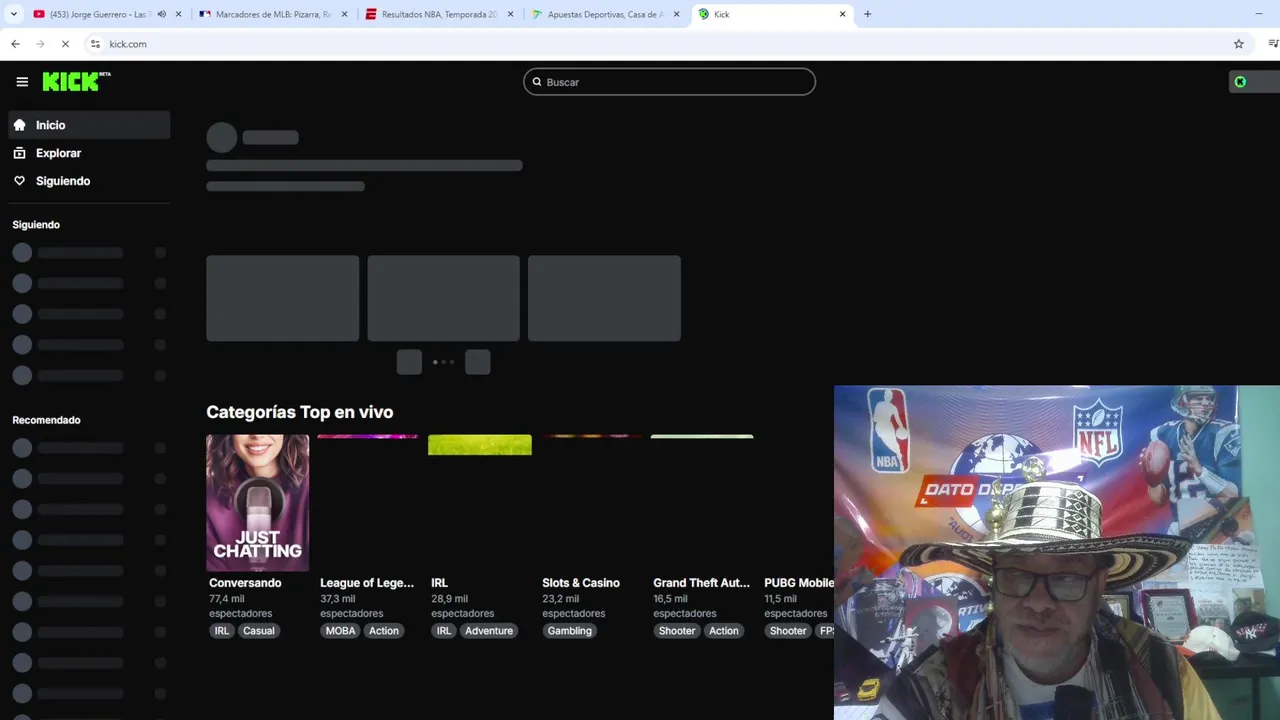Click the Action tag under League of Legends
Viewport: 1280px width, 720px height.
(384, 631)
